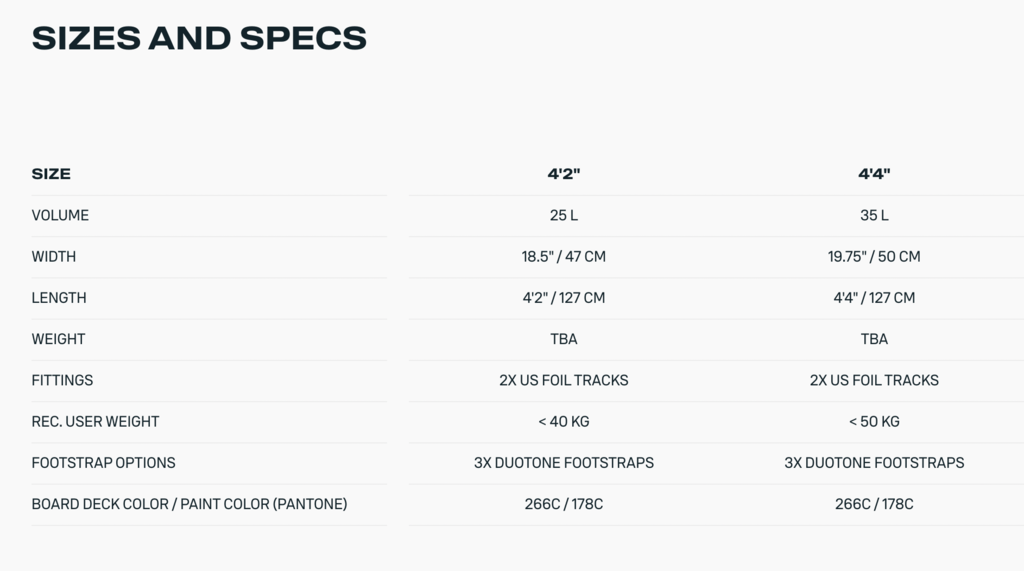
Task: Click the 4'2" / 127 CM length value
Action: click(564, 298)
